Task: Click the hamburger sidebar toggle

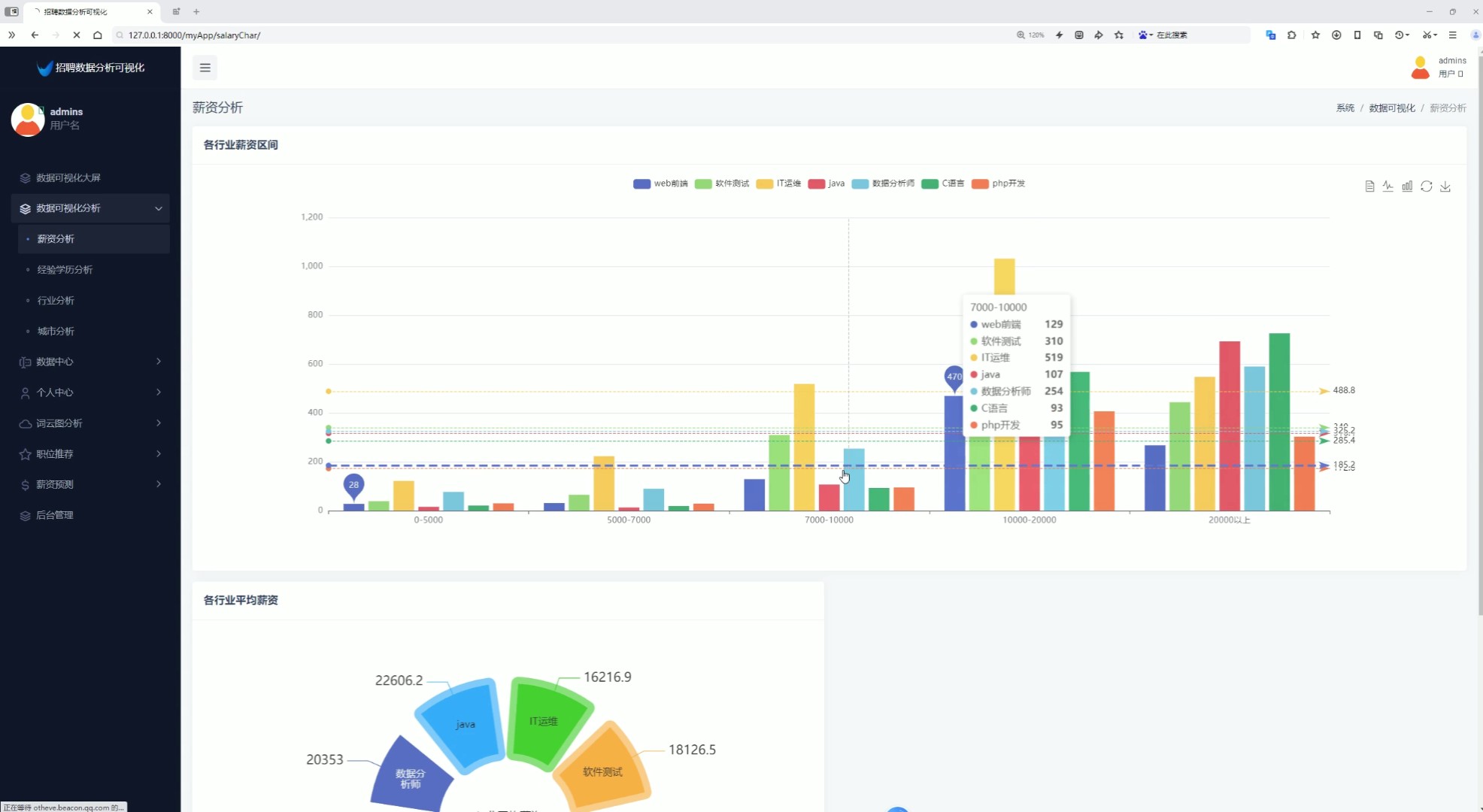Action: (x=205, y=68)
